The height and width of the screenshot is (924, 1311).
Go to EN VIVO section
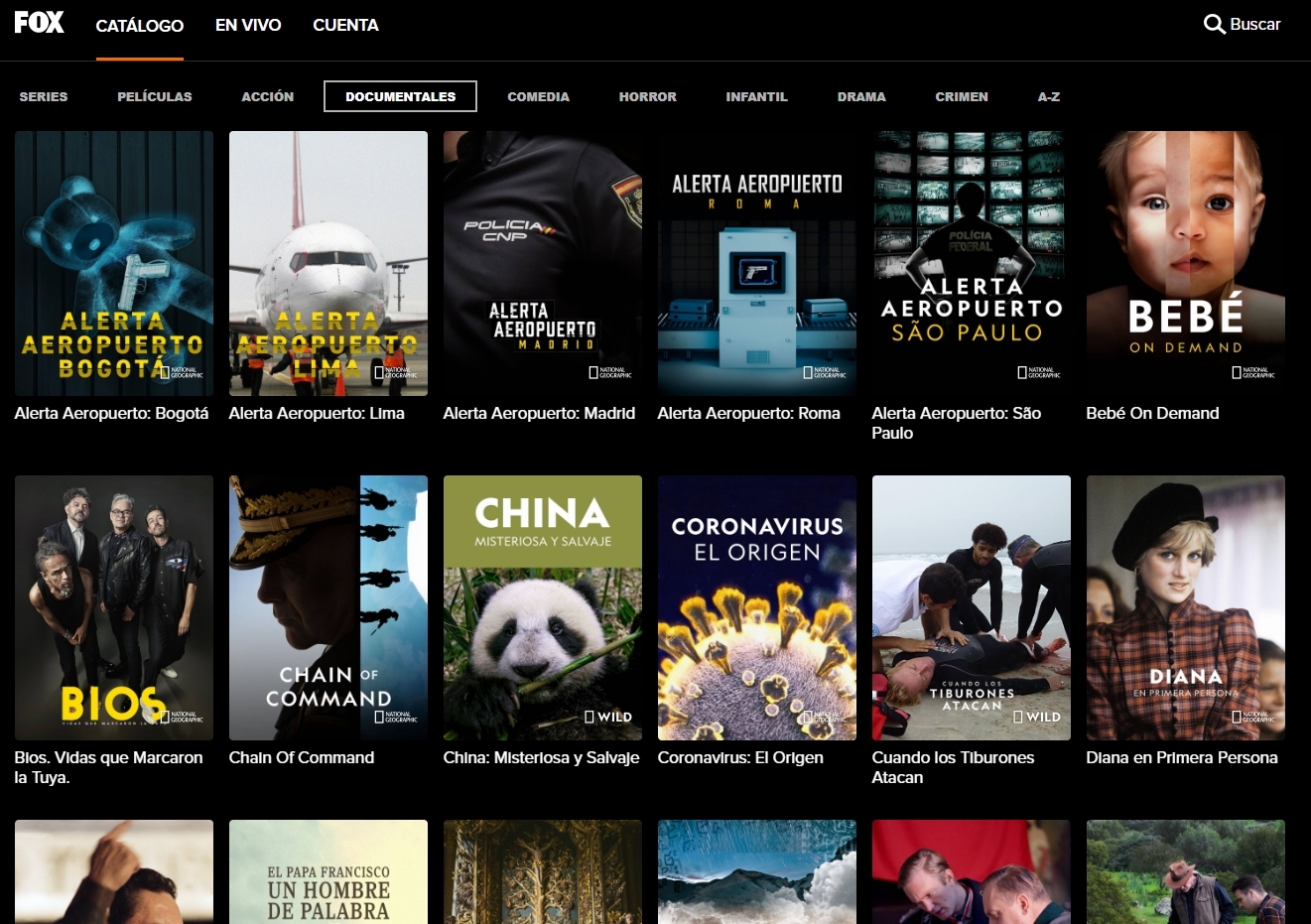pyautogui.click(x=248, y=25)
